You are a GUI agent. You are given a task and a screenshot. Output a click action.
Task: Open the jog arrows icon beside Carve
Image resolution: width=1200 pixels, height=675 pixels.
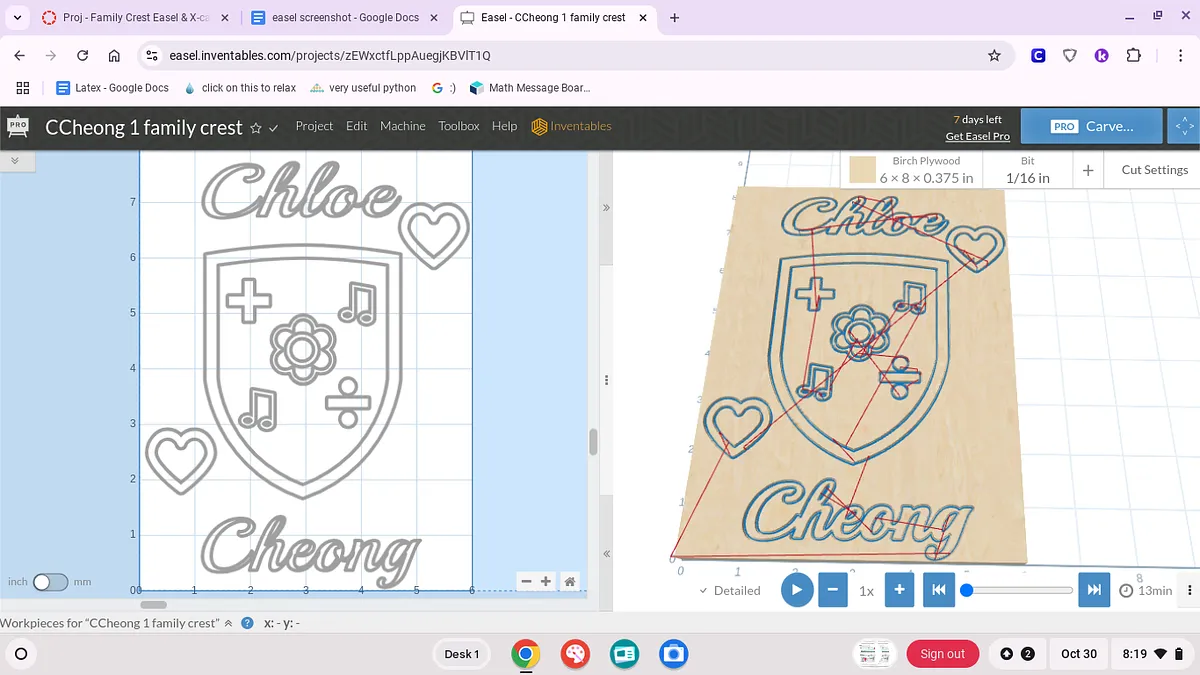pyautogui.click(x=1184, y=127)
